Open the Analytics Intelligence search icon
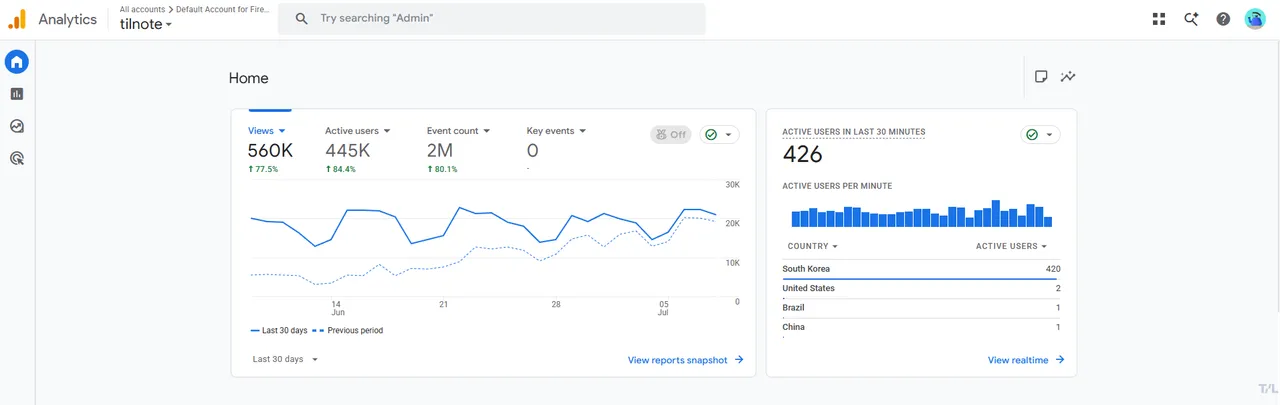Screen dimensions: 1280x405 click(1191, 19)
